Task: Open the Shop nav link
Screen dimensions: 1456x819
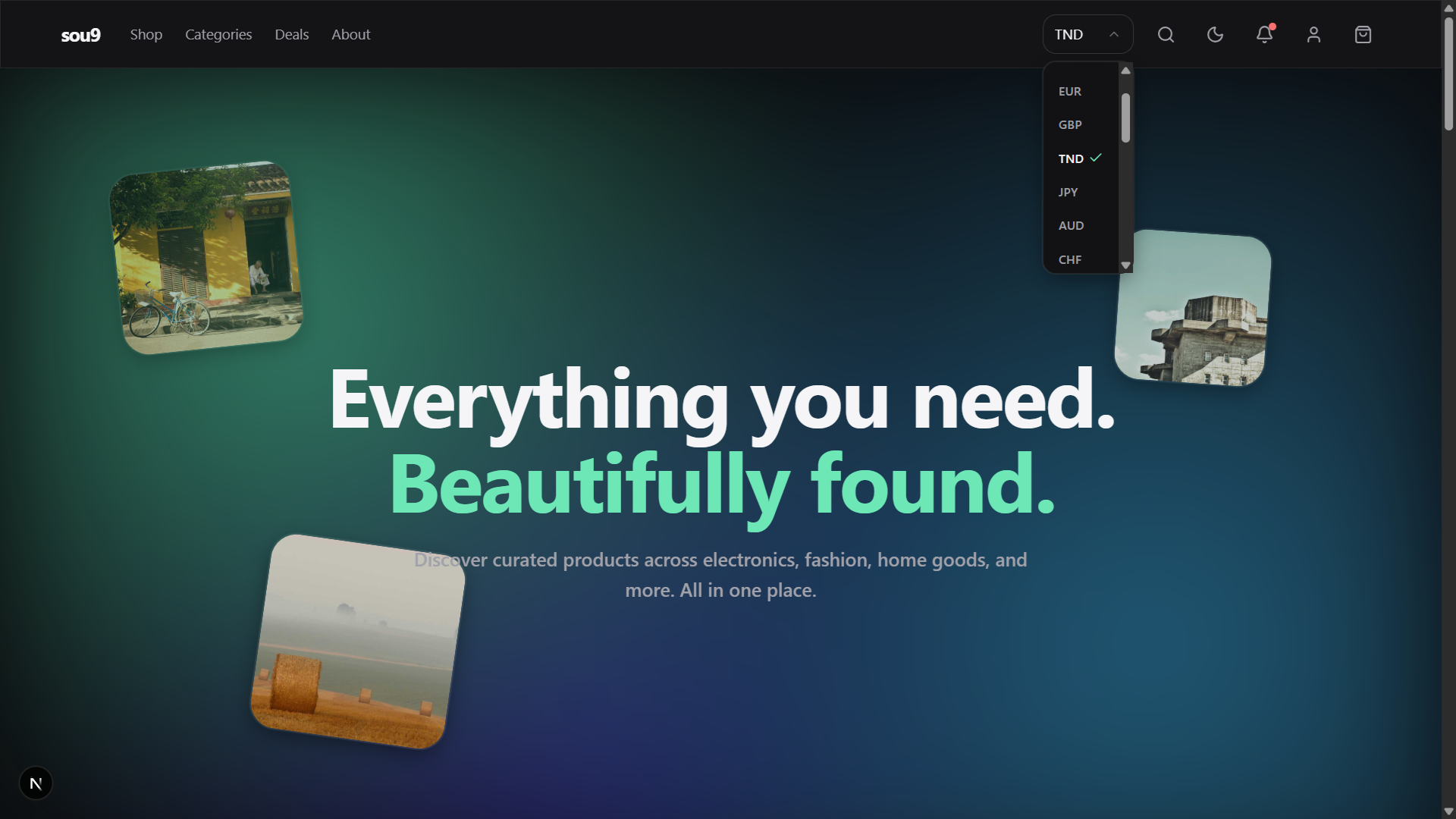Action: pos(146,35)
